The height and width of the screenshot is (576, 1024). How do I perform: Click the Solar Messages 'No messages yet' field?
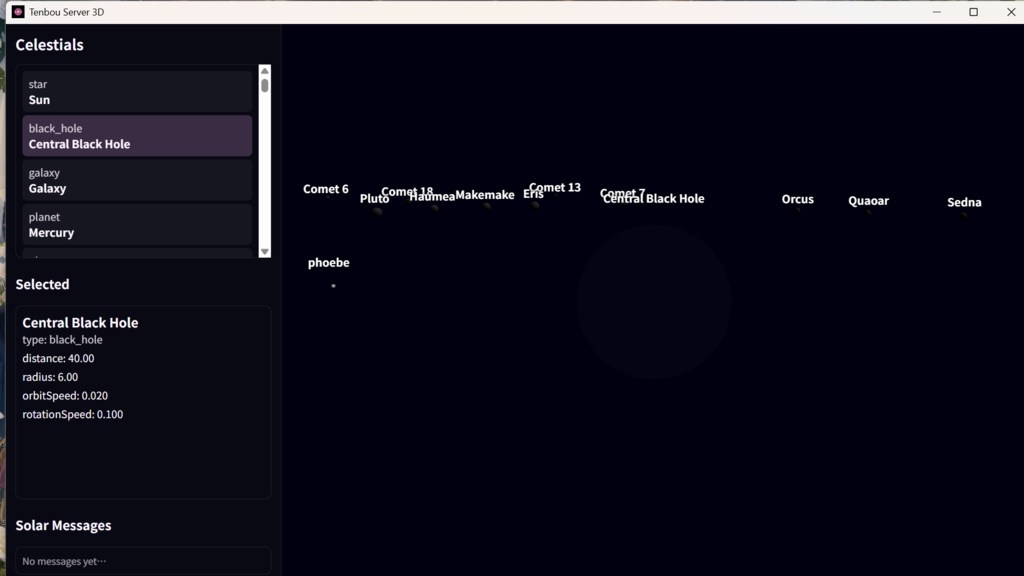pyautogui.click(x=142, y=560)
